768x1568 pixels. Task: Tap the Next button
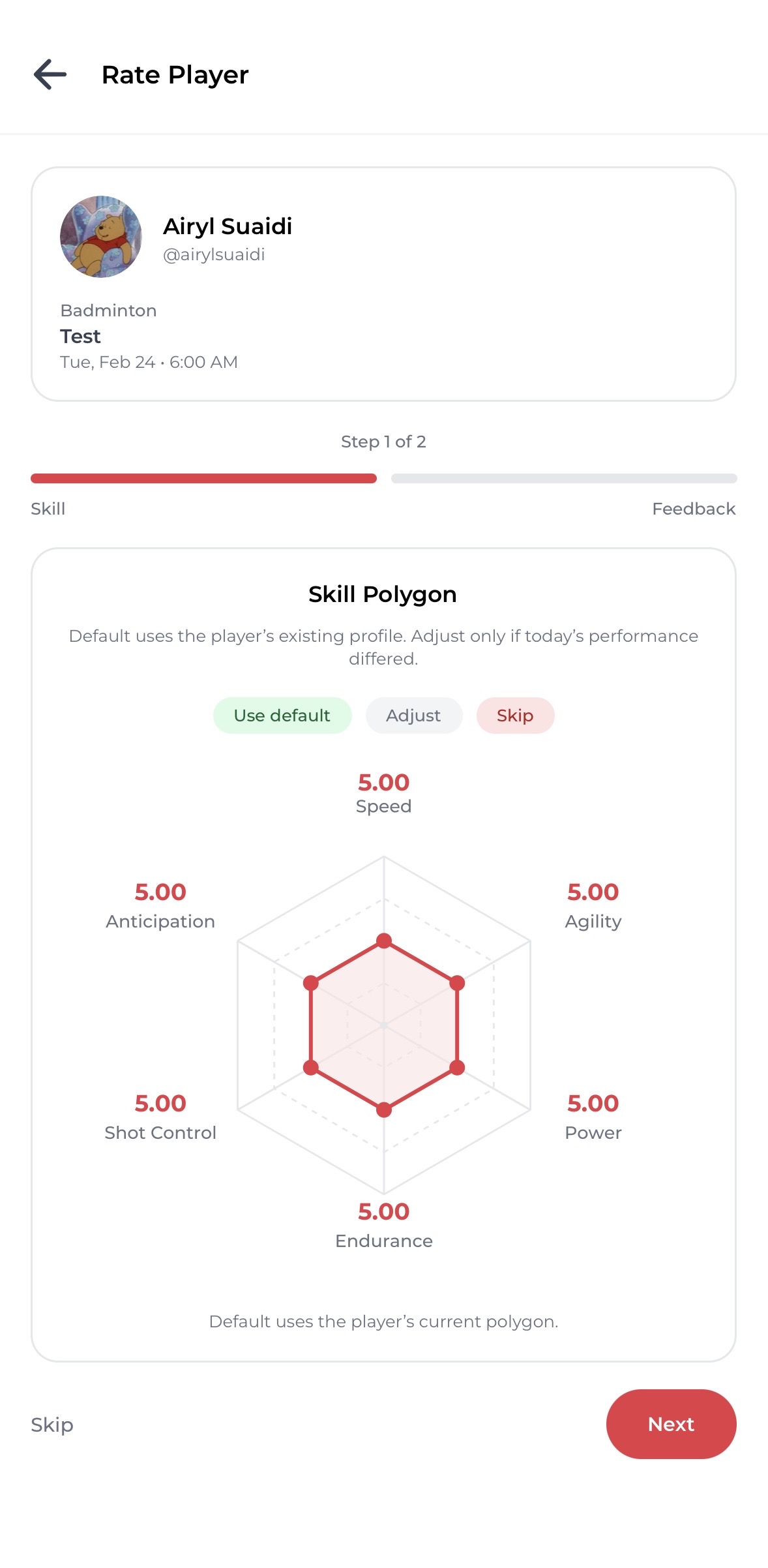click(x=671, y=1424)
